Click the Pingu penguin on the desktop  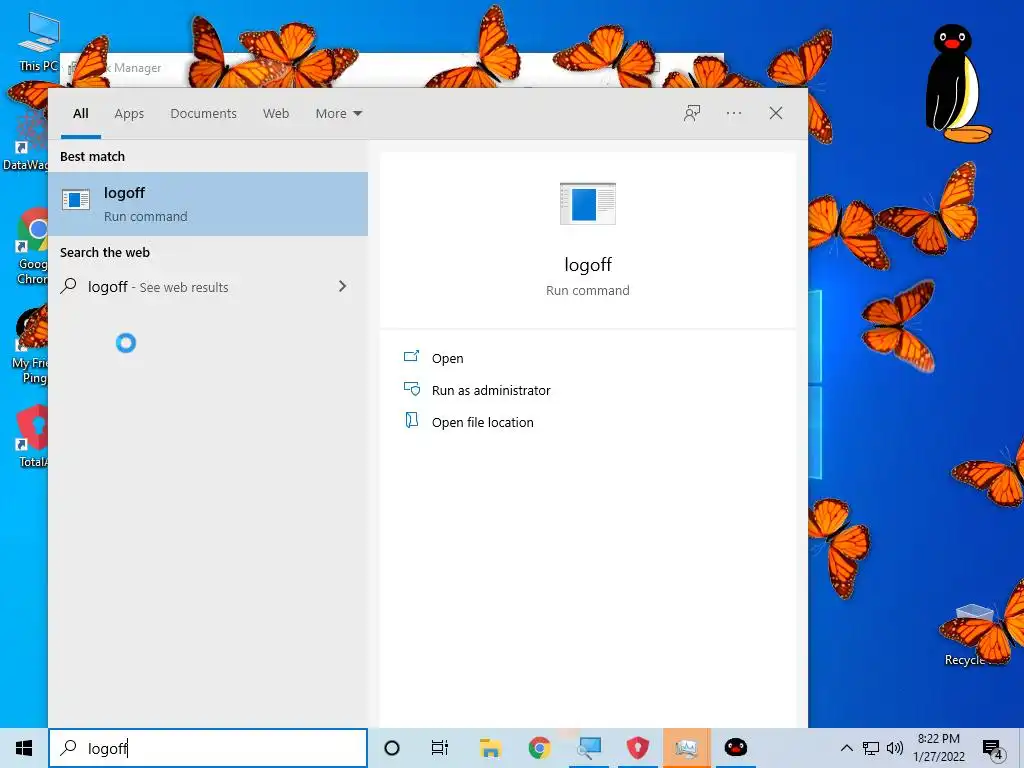point(956,84)
